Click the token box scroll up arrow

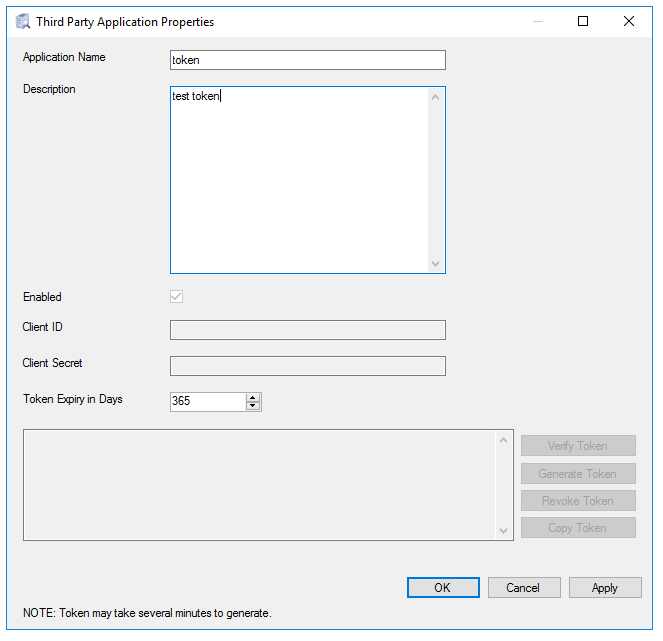click(504, 440)
